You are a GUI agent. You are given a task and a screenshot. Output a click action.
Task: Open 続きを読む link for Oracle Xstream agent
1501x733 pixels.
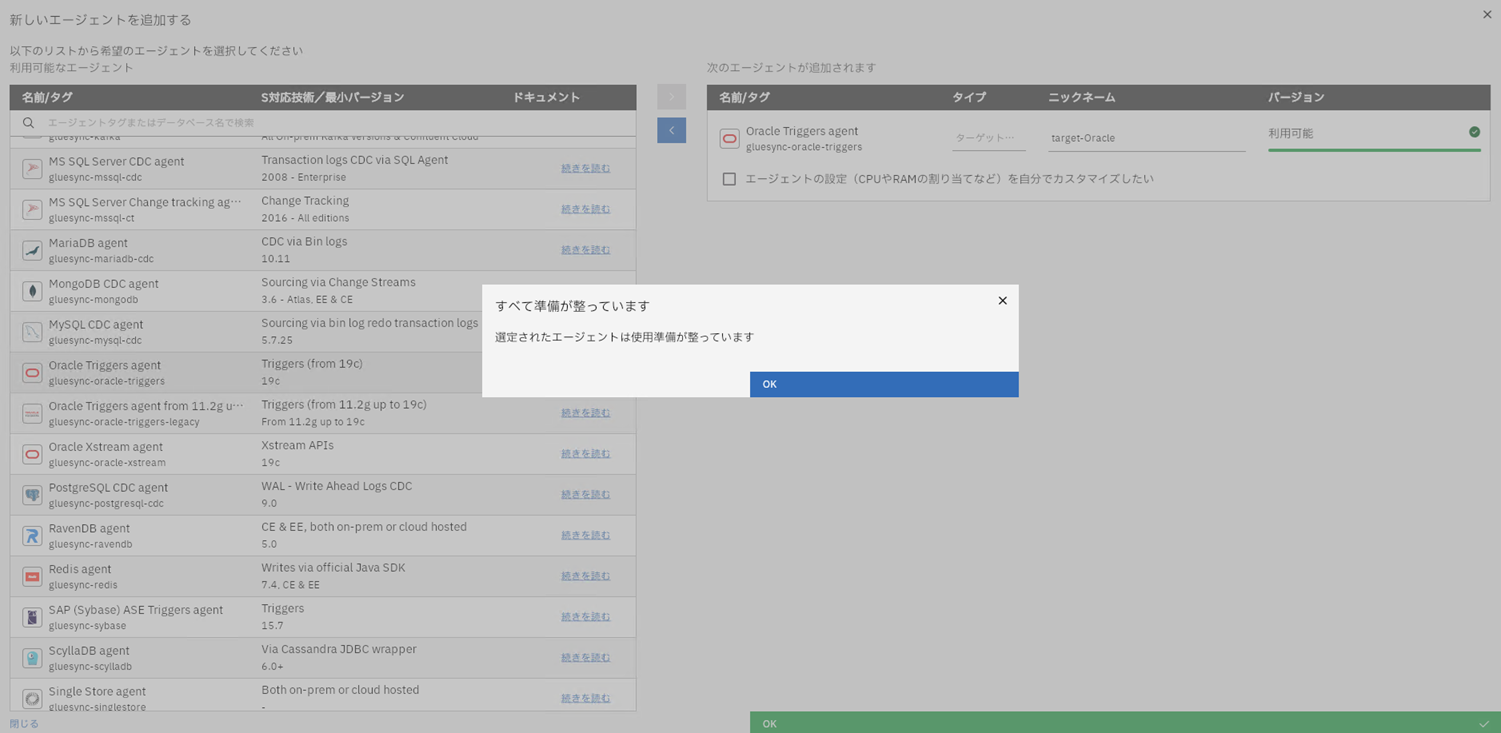[585, 454]
